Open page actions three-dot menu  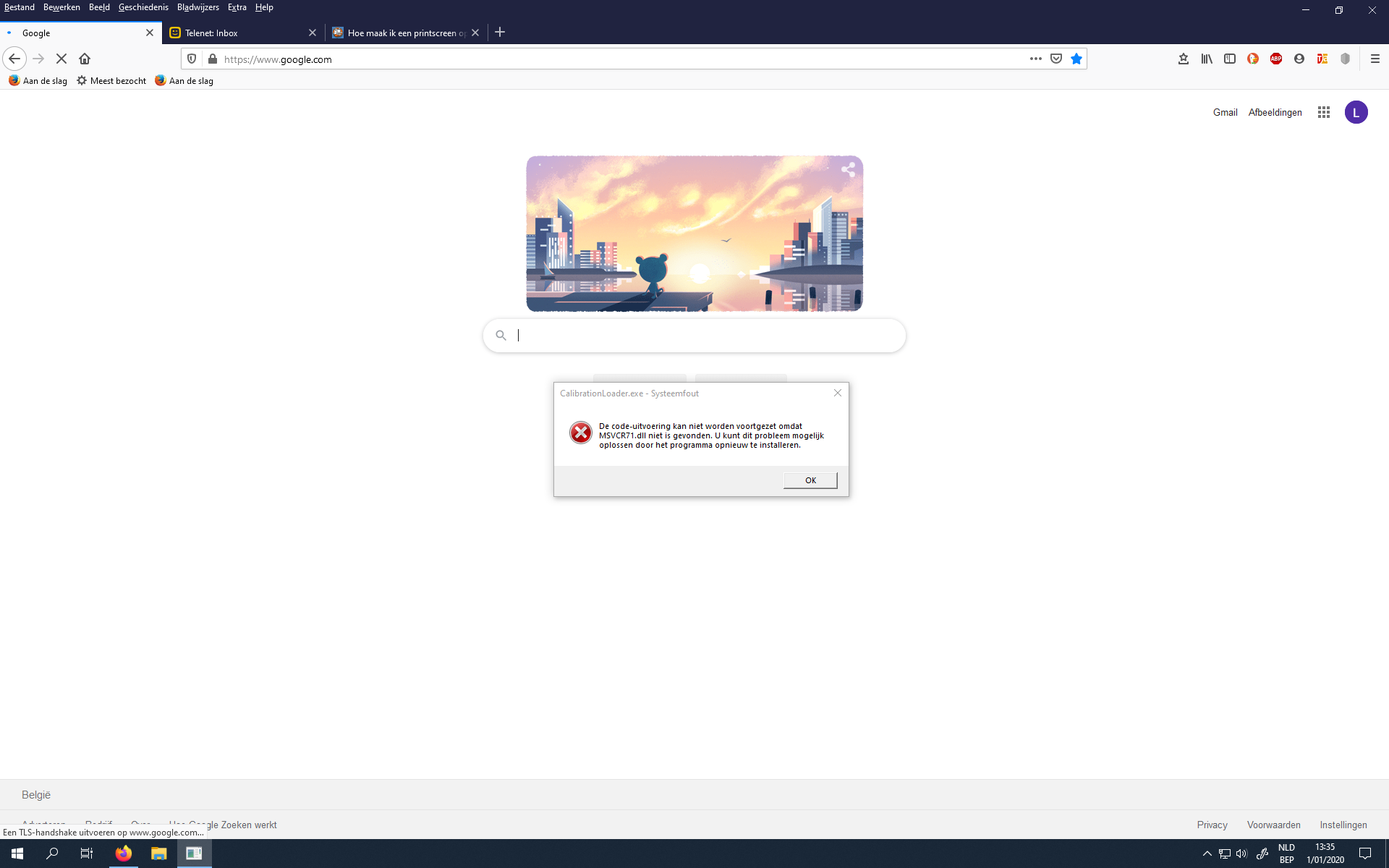tap(1036, 59)
